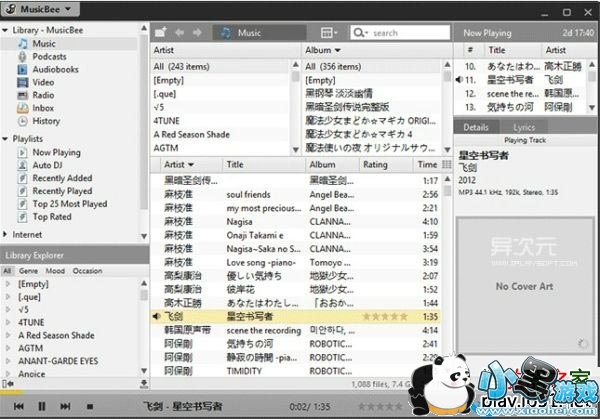
Task: Select the Mood filter in Library Explorer
Action: (x=55, y=271)
